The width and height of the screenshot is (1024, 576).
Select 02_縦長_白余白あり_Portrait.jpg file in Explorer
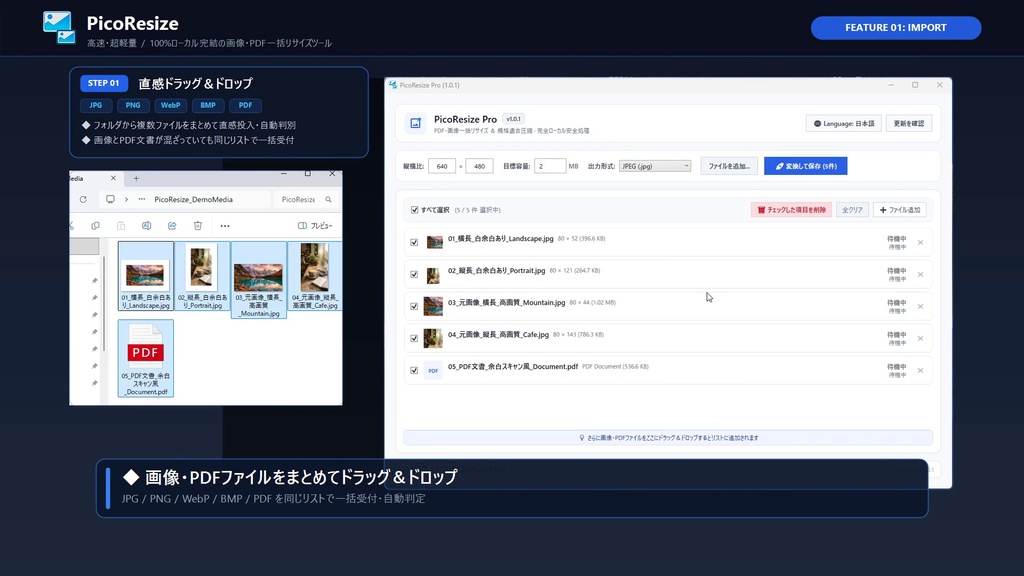[202, 276]
